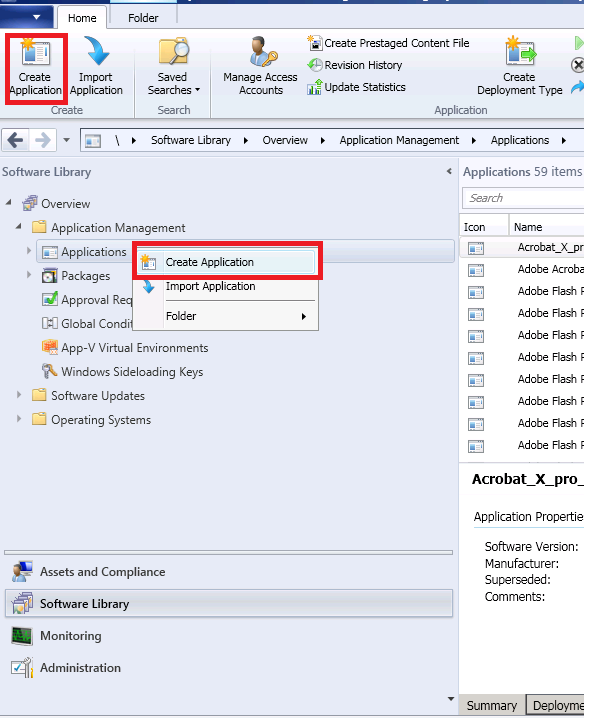Click Create Deployment Type
The width and height of the screenshot is (589, 719).
point(519,67)
